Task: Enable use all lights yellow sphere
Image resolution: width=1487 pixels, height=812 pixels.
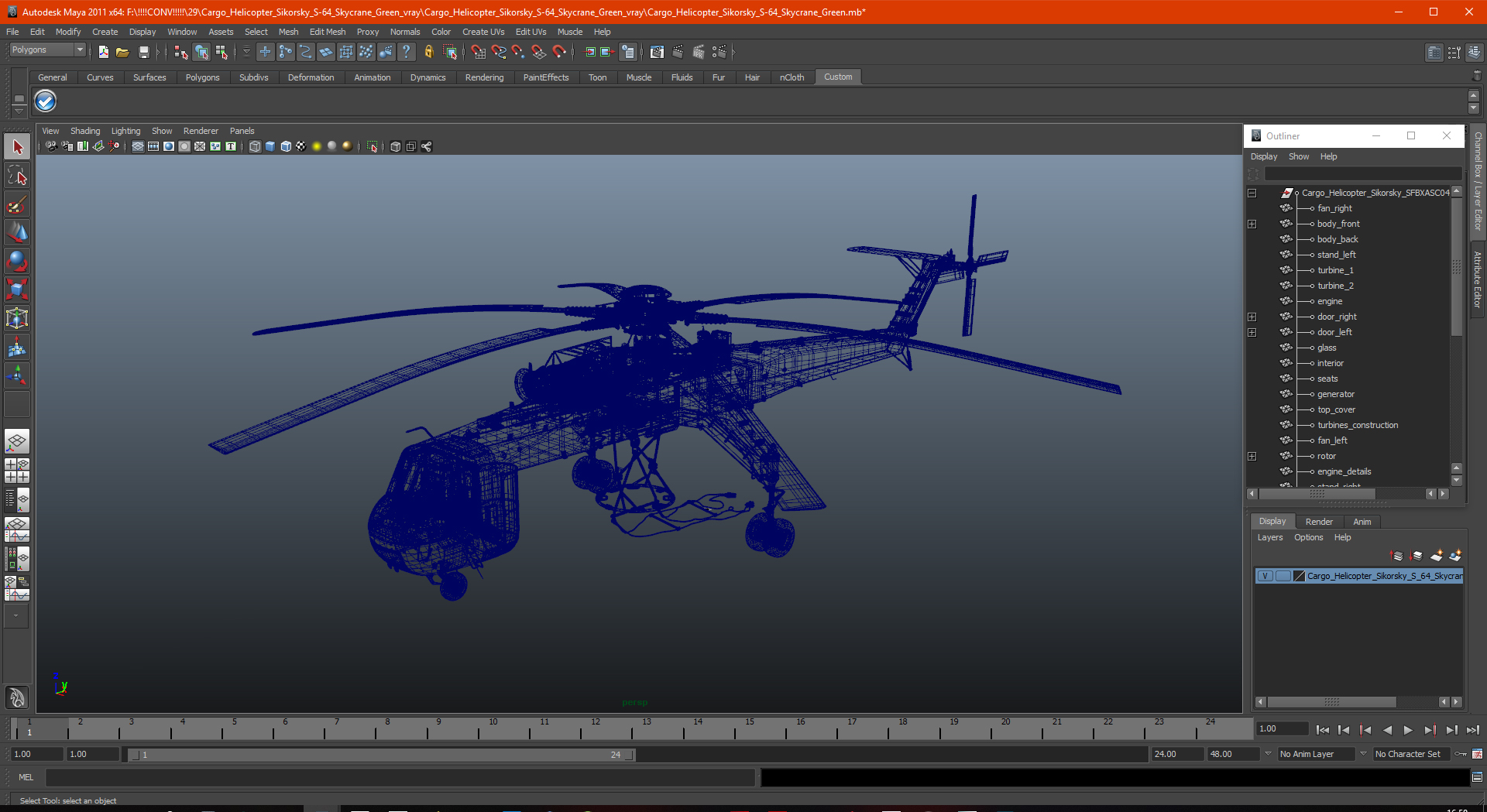Action: click(x=317, y=146)
